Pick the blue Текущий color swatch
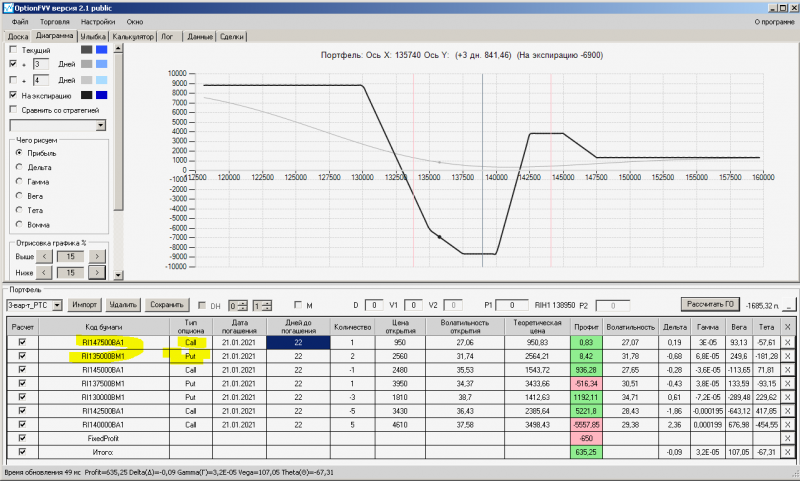Viewport: 800px width, 481px height. 102,49
